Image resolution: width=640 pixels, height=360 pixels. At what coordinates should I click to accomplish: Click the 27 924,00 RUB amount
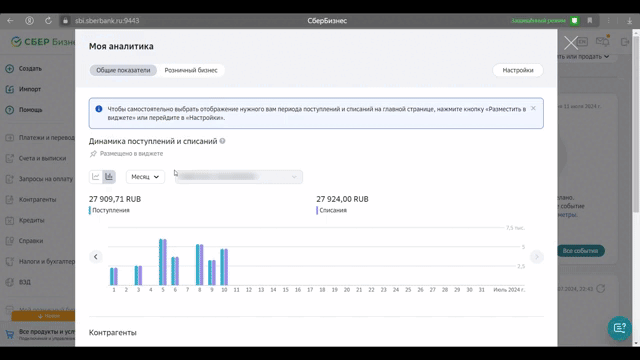pyautogui.click(x=342, y=199)
